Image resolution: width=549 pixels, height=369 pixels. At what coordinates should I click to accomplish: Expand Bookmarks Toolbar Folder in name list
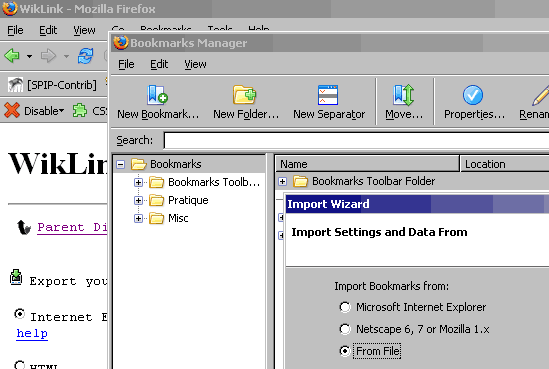283,181
